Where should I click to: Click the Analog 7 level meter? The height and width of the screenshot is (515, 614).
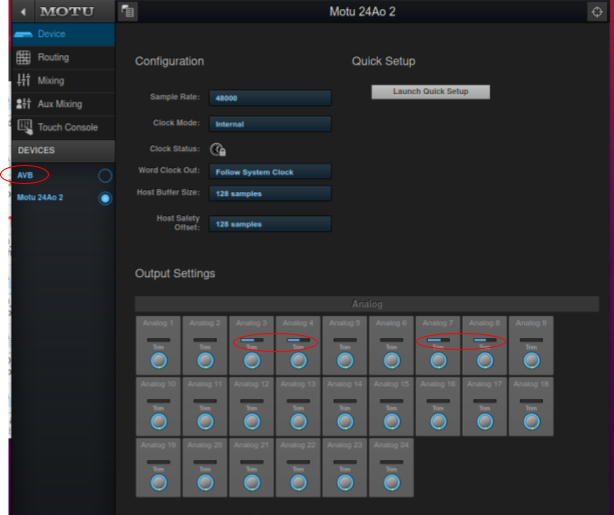click(438, 340)
